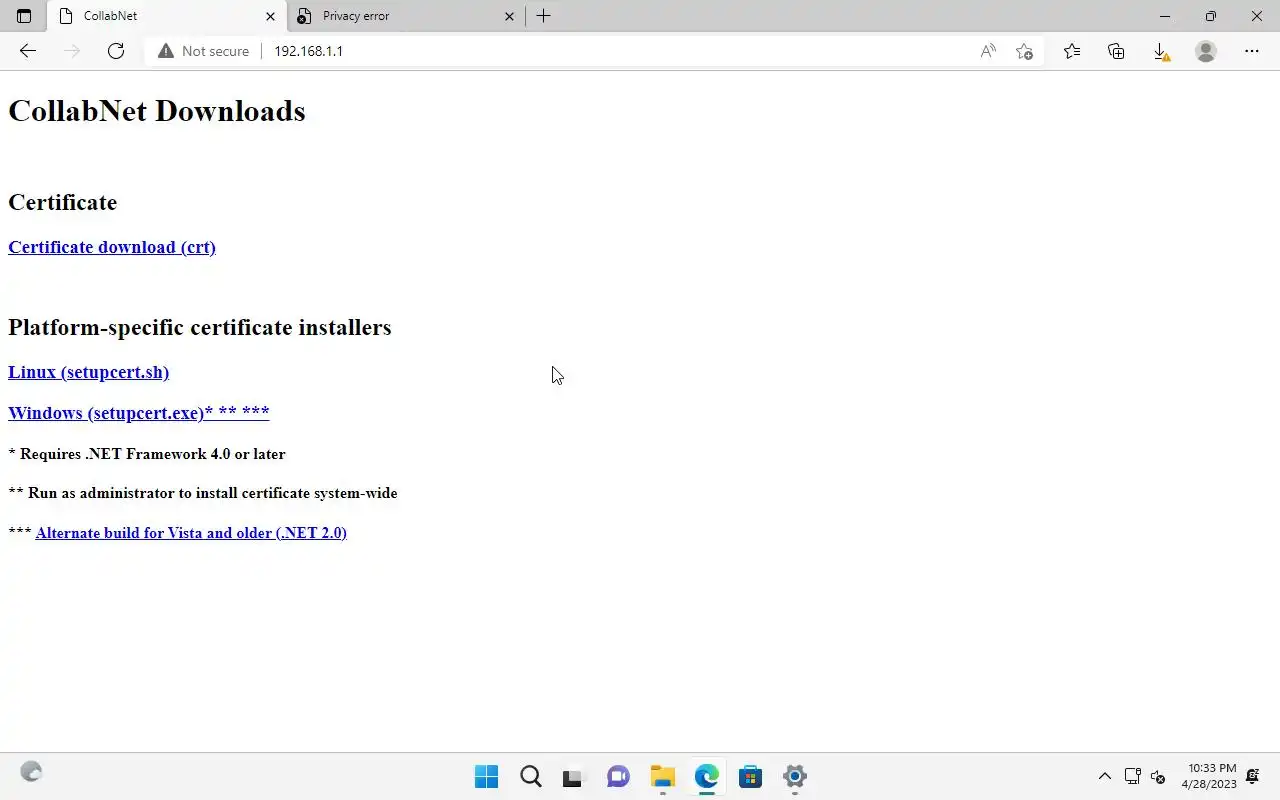1280x800 pixels.
Task: Open the Collections icon
Action: click(x=1116, y=51)
